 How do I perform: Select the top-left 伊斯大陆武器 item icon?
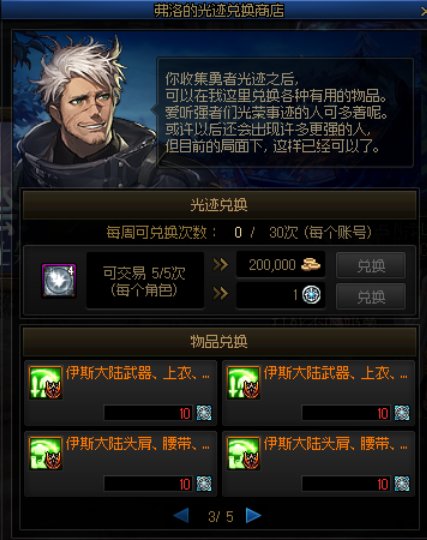46,383
